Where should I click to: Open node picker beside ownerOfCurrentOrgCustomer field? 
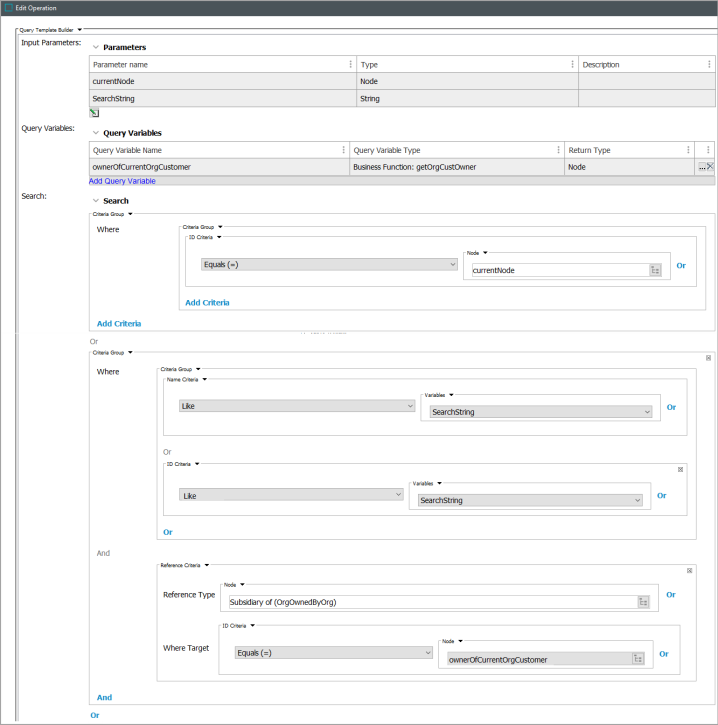[x=638, y=659]
